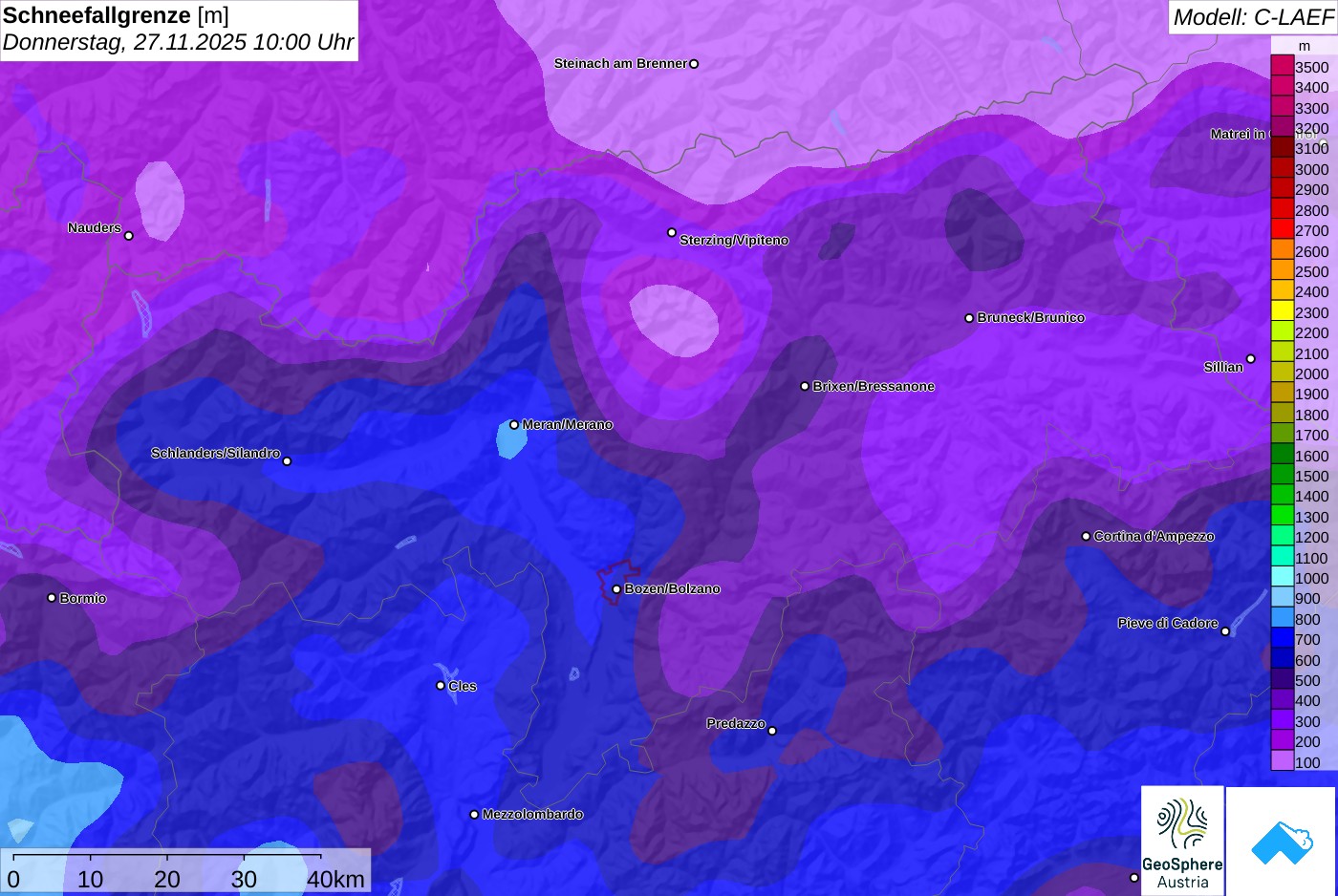Click the Bruneck/Brunico marker dot
Screen dimensions: 1338x896
[969, 318]
